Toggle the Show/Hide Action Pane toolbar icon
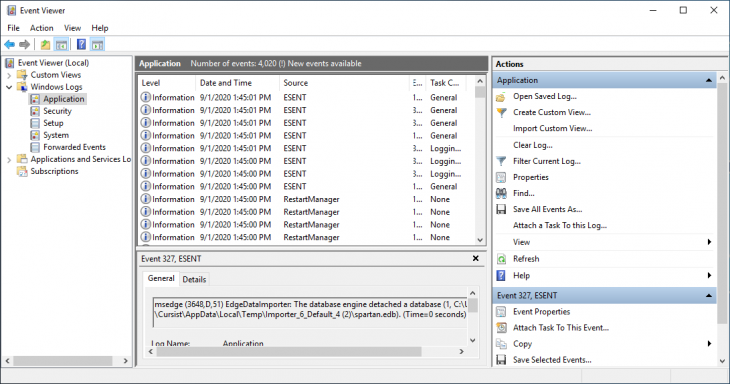The height and width of the screenshot is (384, 730). (97, 45)
